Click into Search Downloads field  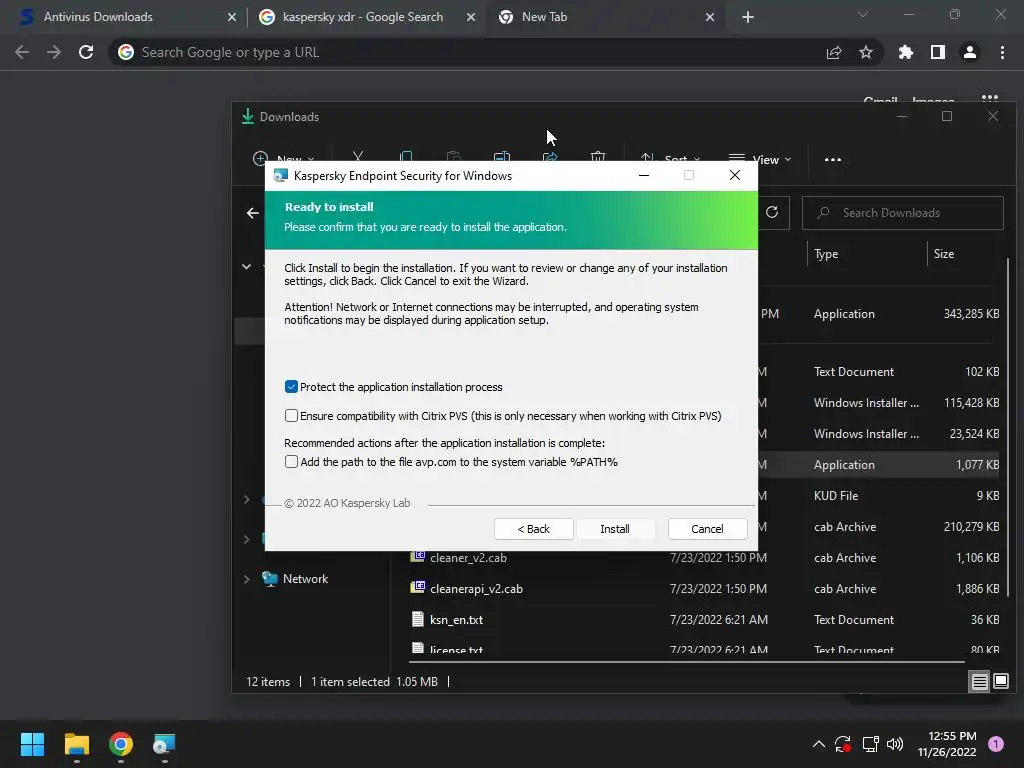point(903,213)
